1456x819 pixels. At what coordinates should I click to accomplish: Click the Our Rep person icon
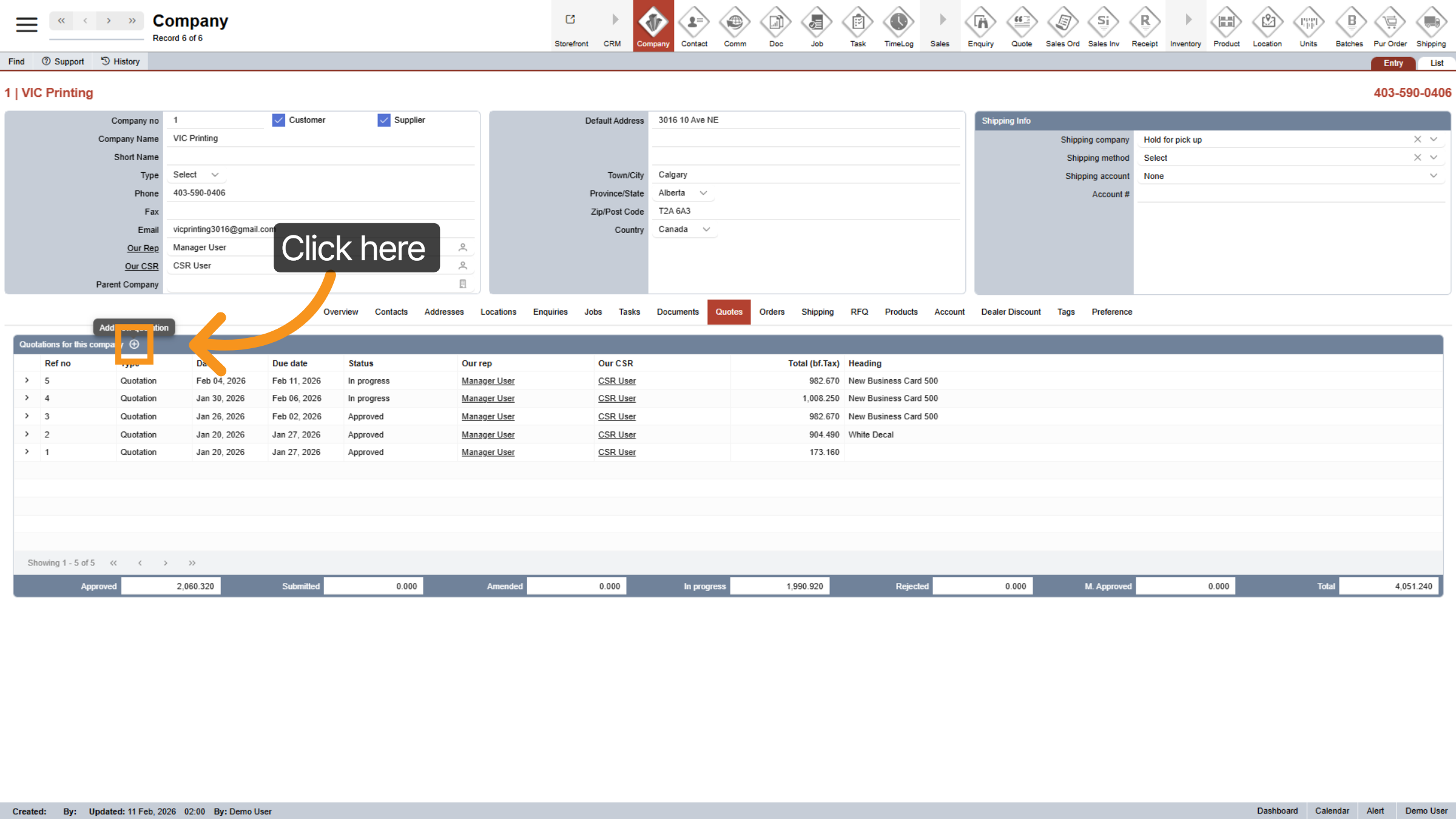click(x=462, y=248)
